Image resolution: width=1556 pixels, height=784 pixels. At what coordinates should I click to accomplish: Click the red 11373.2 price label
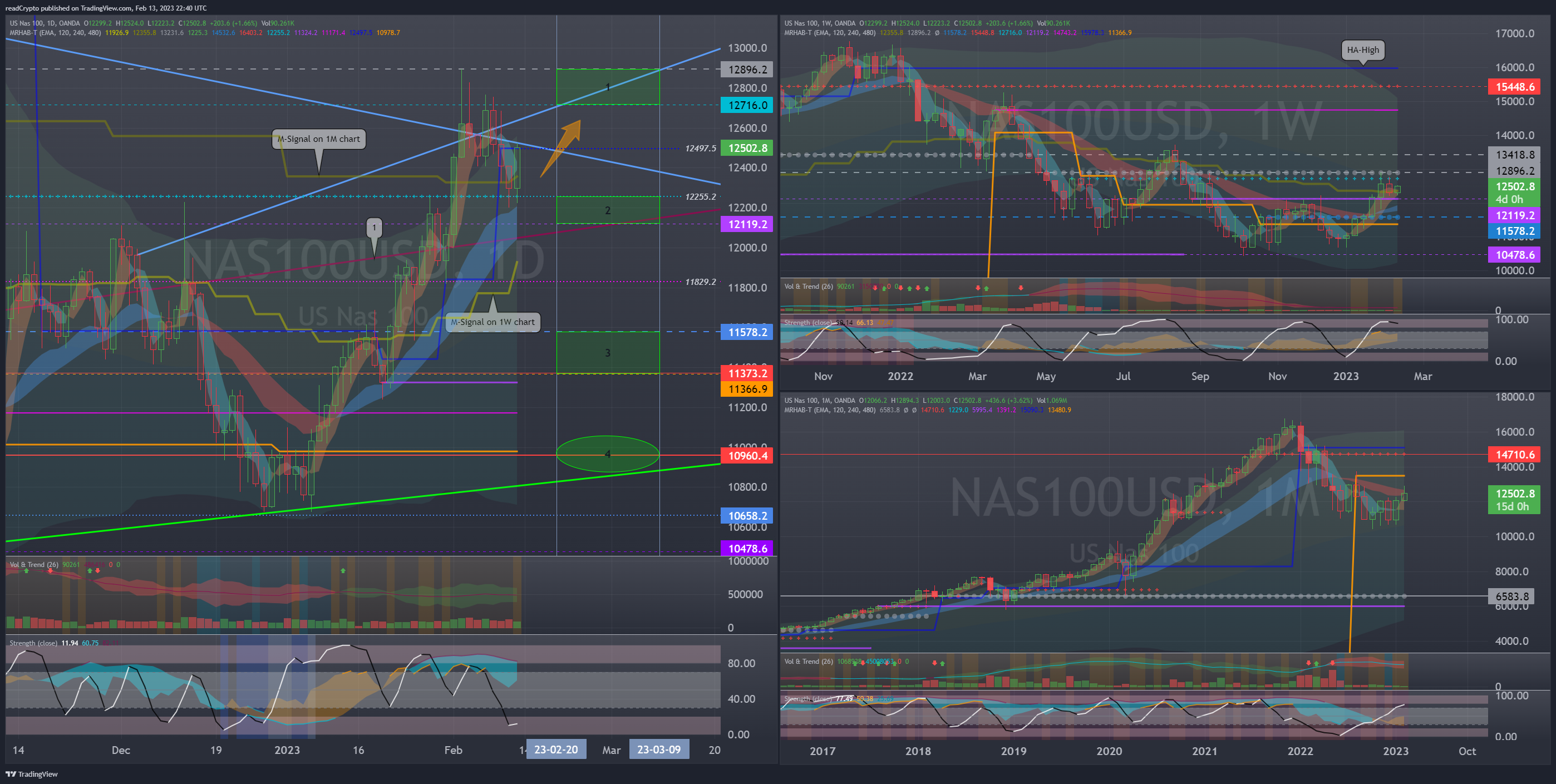747,373
